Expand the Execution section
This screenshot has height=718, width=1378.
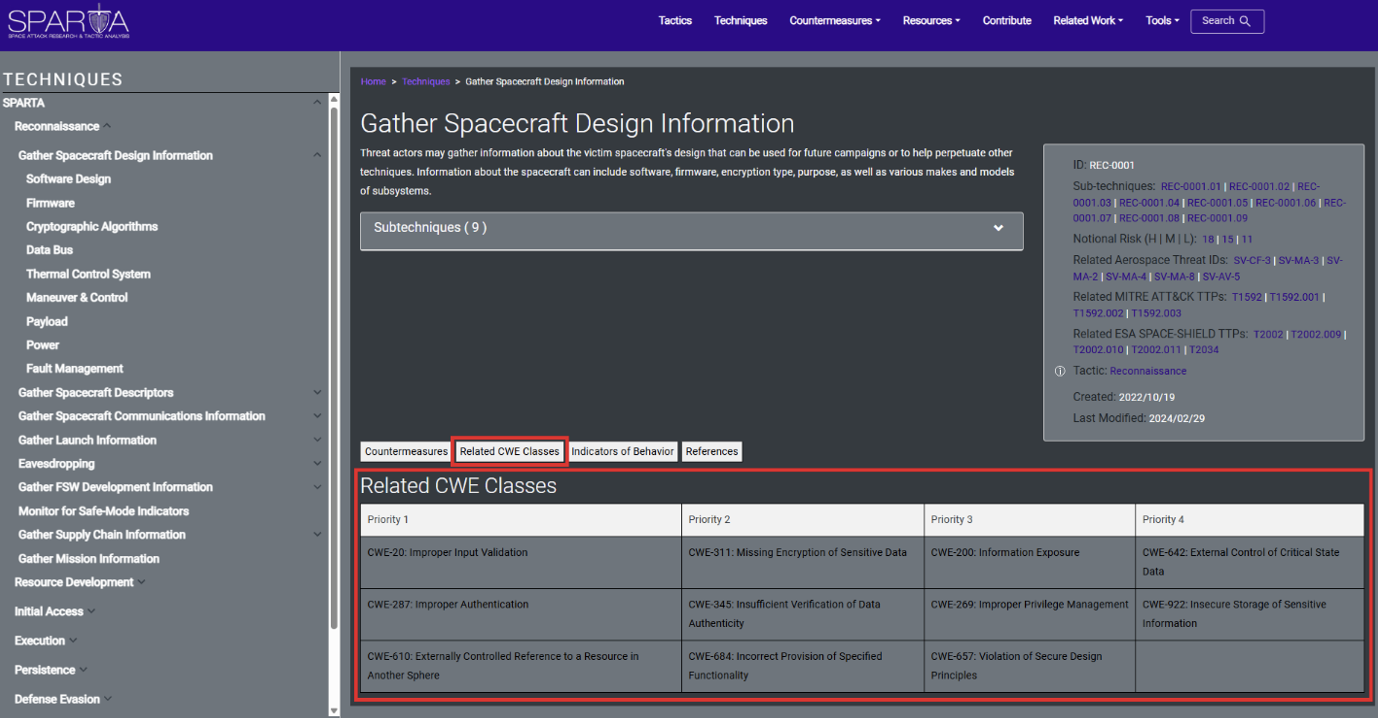[x=73, y=640]
